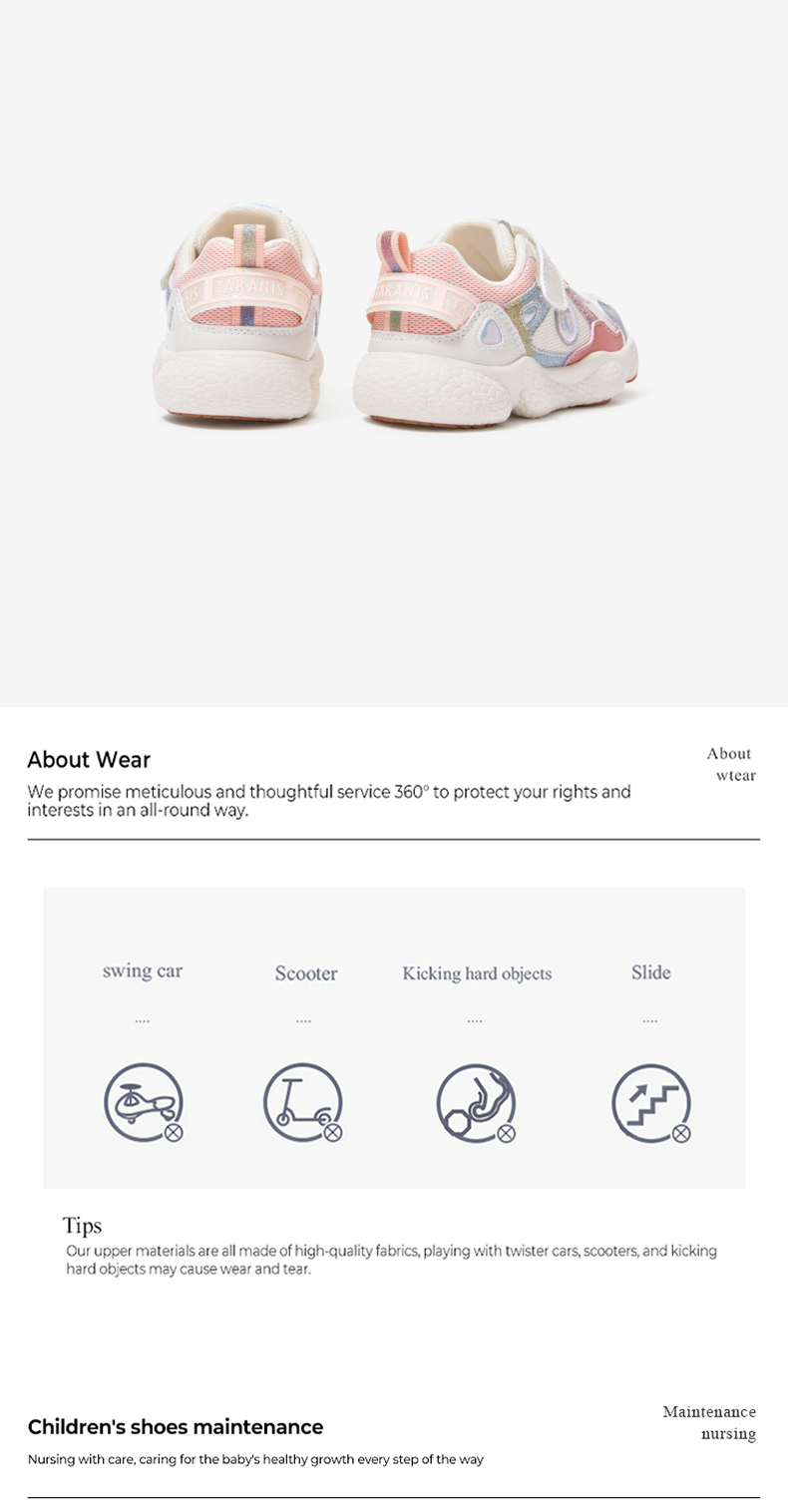Click the 'Tips' heading
This screenshot has height=1512, width=788.
point(82,1226)
